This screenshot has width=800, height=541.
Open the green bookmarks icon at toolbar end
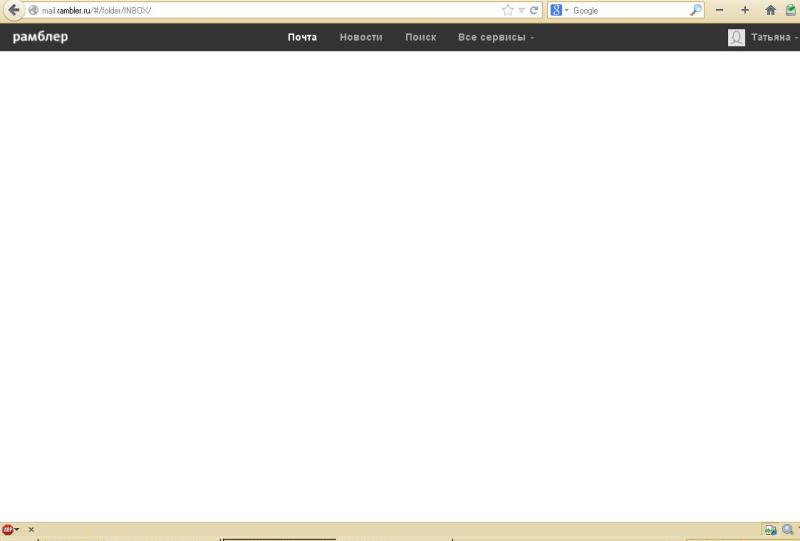point(790,10)
